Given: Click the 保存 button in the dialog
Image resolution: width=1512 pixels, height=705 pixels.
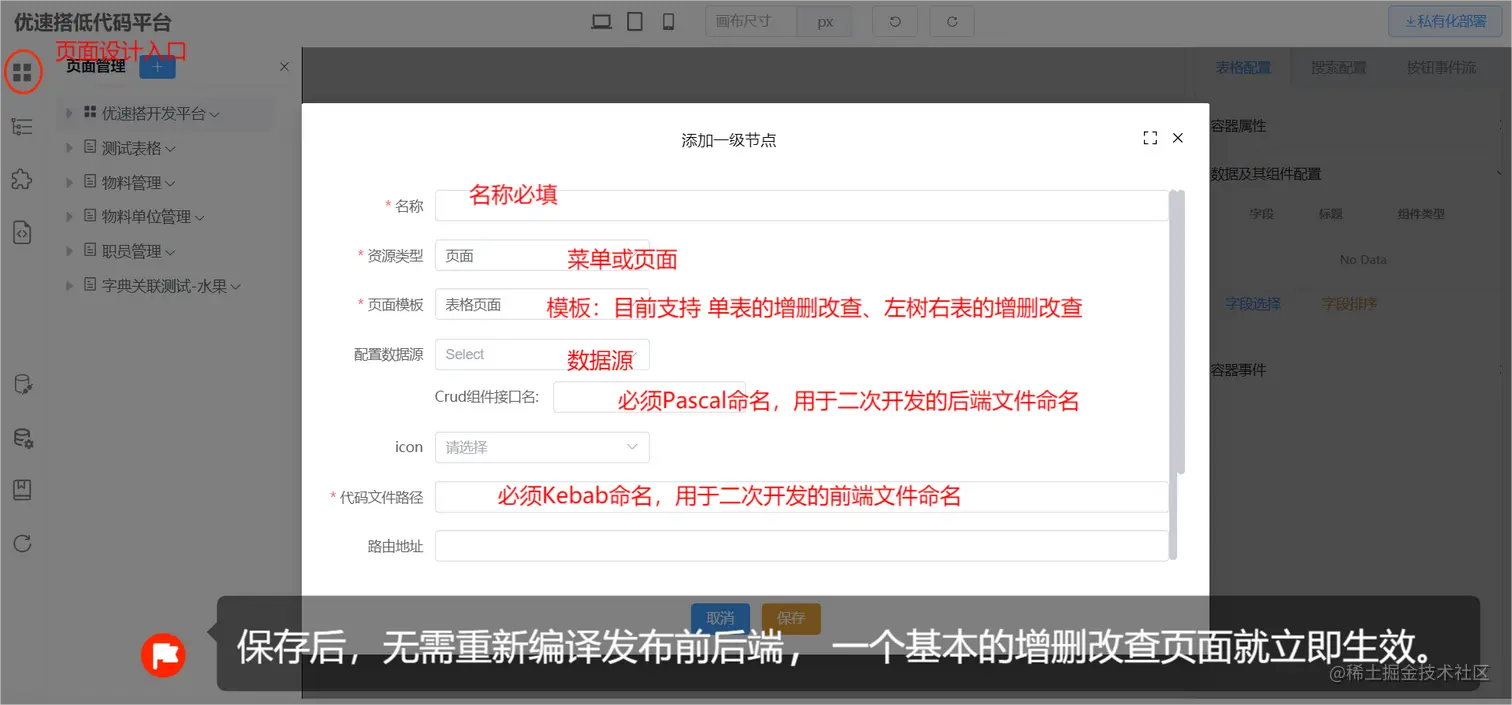Looking at the screenshot, I should tap(790, 618).
